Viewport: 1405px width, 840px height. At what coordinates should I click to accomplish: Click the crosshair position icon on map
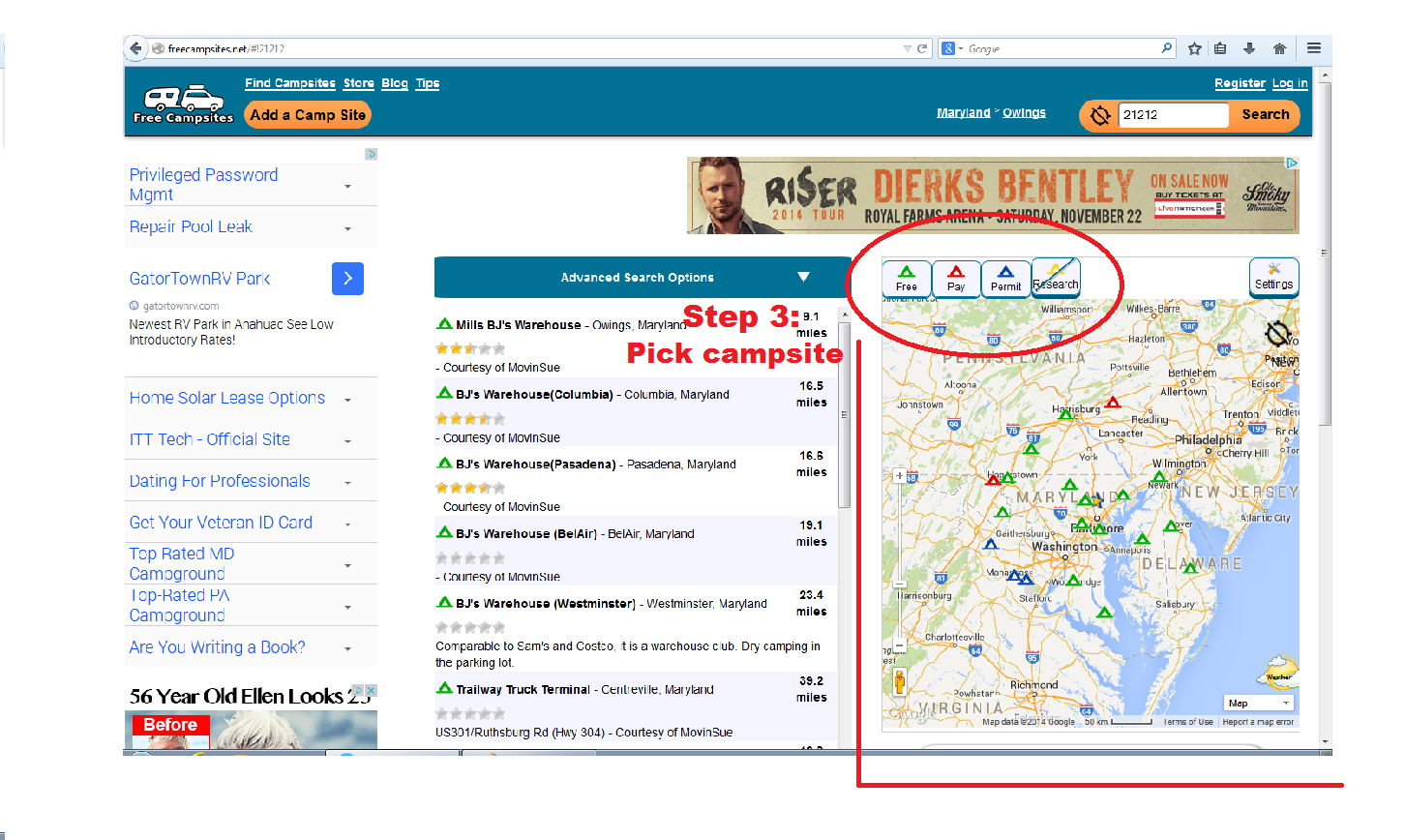pyautogui.click(x=1278, y=334)
